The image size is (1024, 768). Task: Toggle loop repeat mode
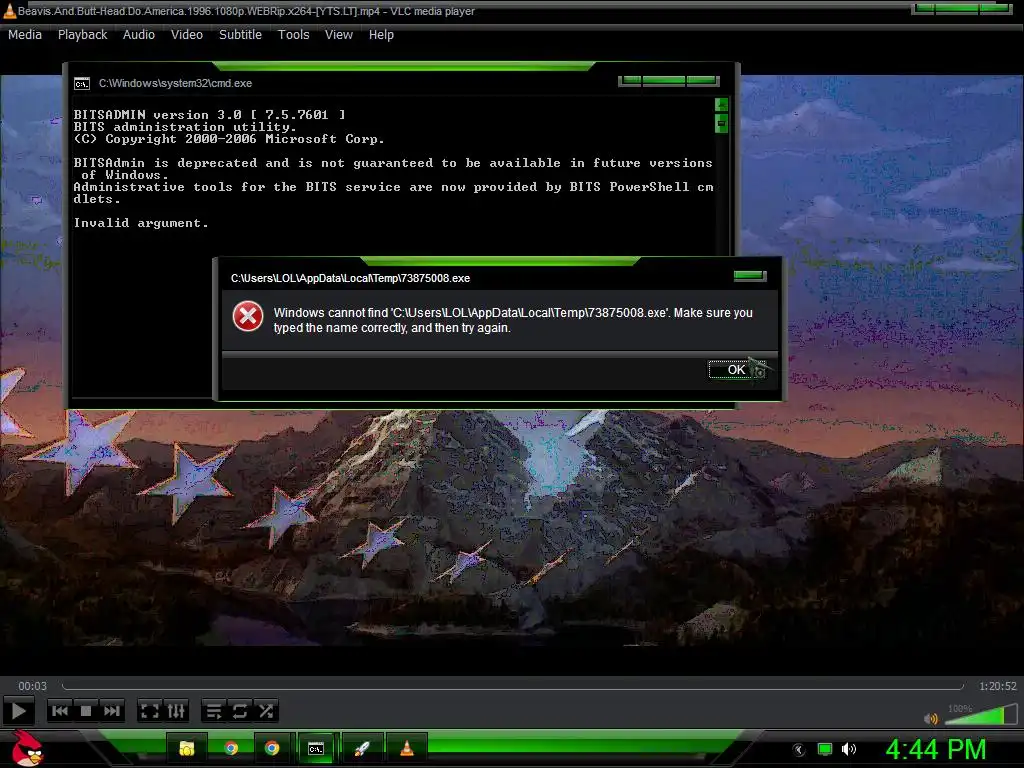pos(240,711)
